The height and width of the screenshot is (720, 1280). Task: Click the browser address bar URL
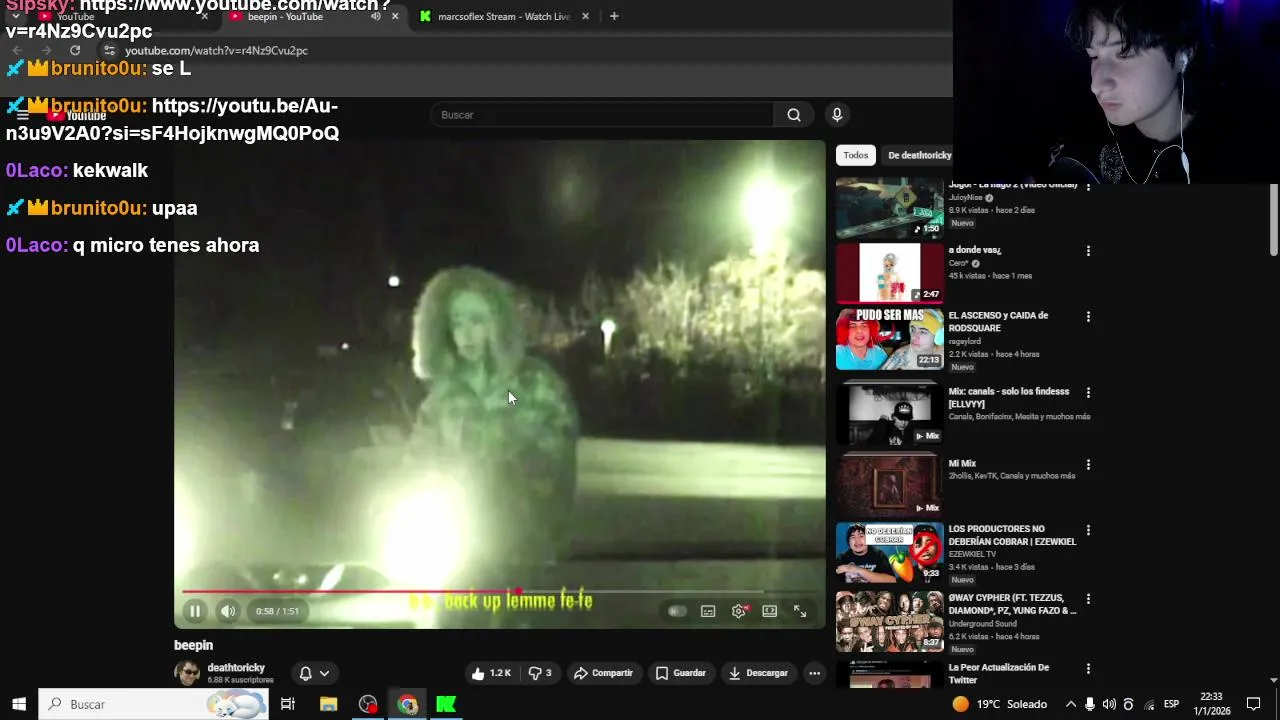coord(216,50)
